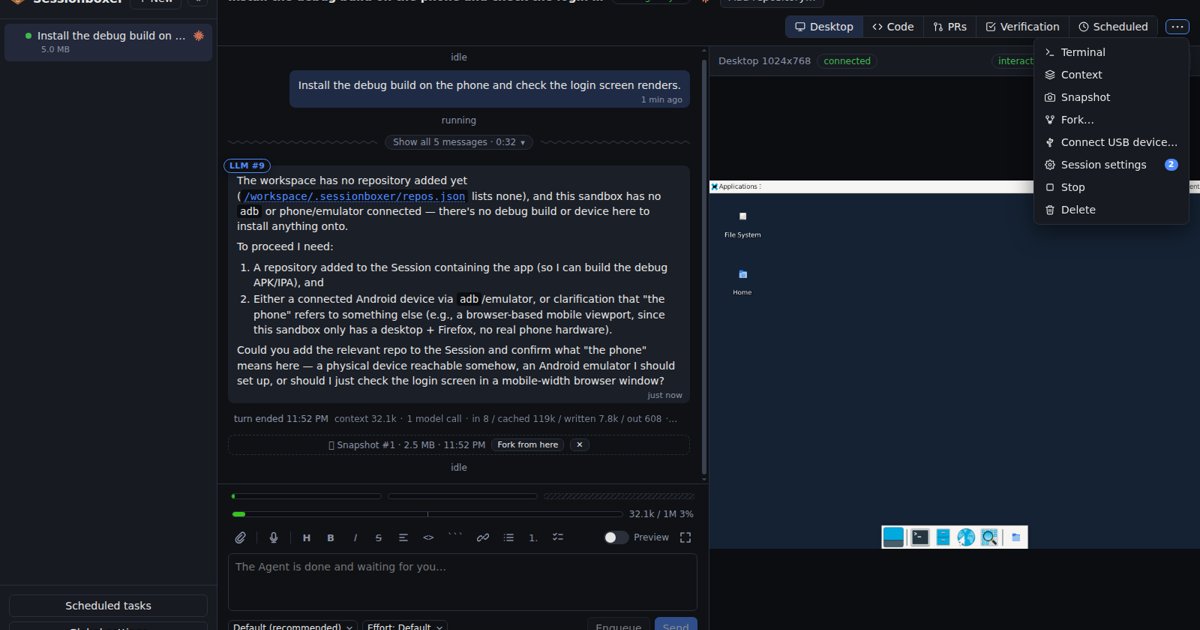Viewport: 1200px width, 630px height.
Task: Switch to the Verification tab
Action: pos(1022,27)
